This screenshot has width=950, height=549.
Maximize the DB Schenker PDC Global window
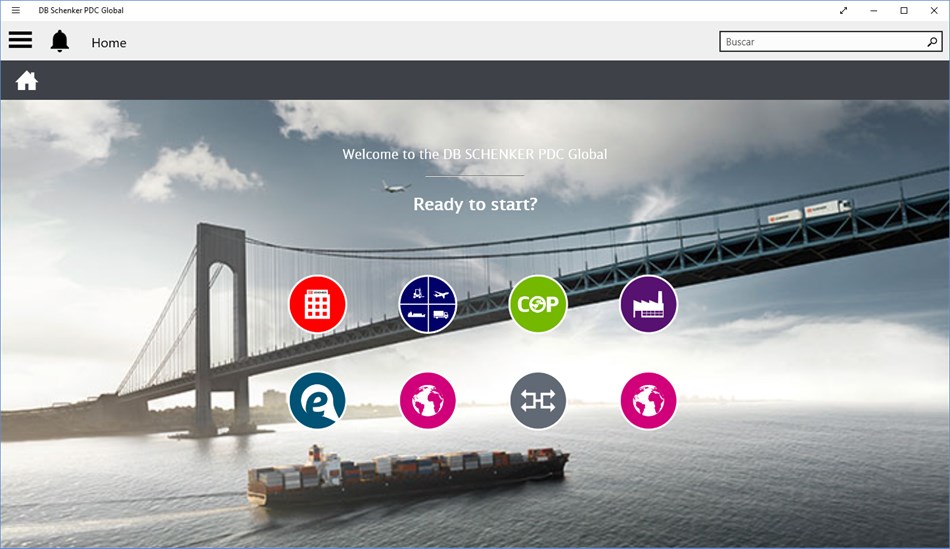[904, 10]
